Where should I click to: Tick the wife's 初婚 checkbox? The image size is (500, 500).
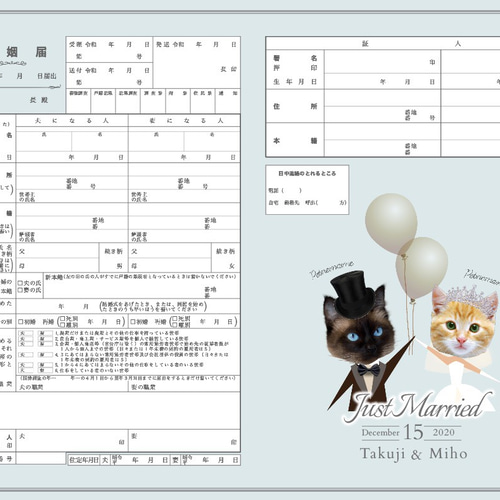click(x=133, y=322)
